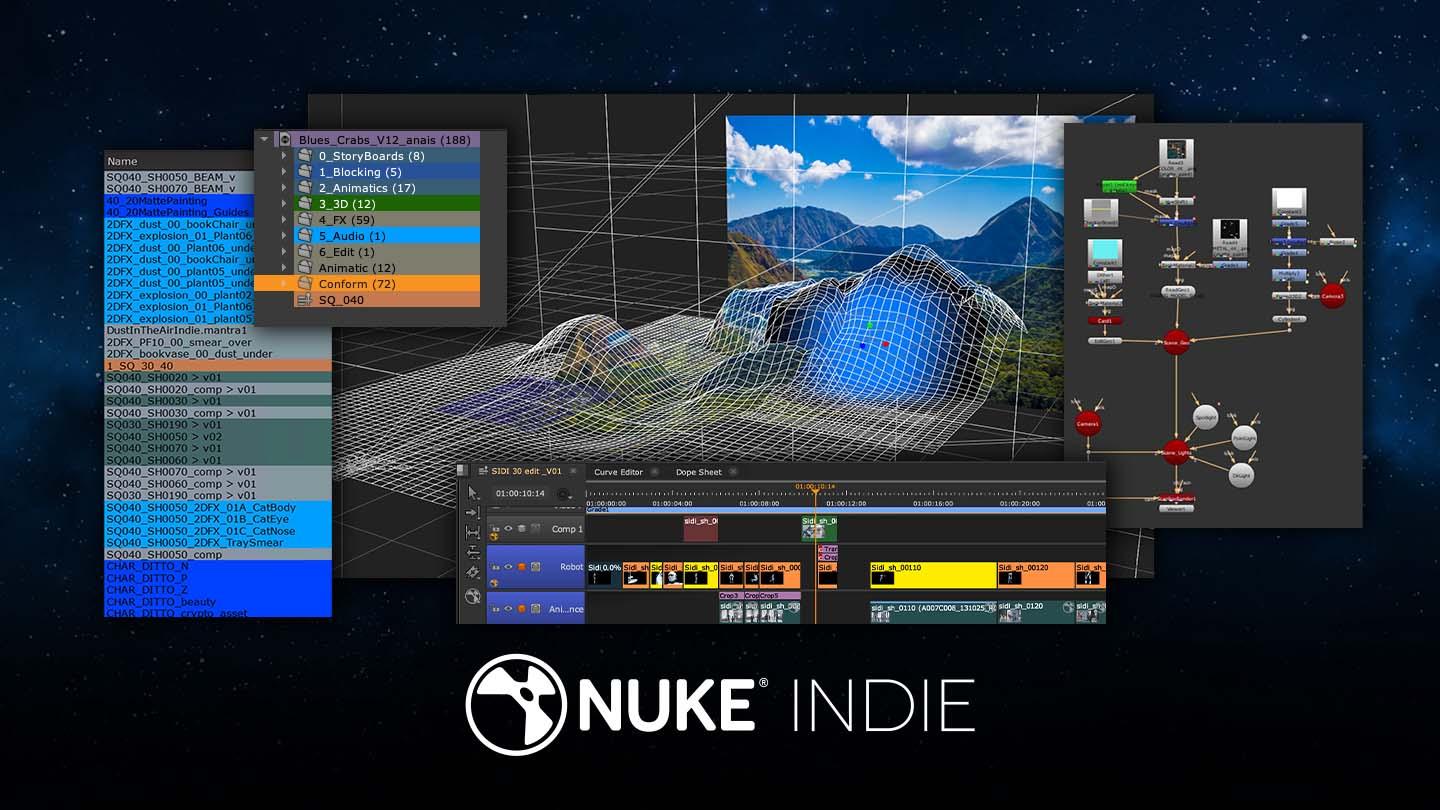Image resolution: width=1440 pixels, height=810 pixels.
Task: Lock the Comp 1 track with its padlock toggle
Action: pos(496,528)
